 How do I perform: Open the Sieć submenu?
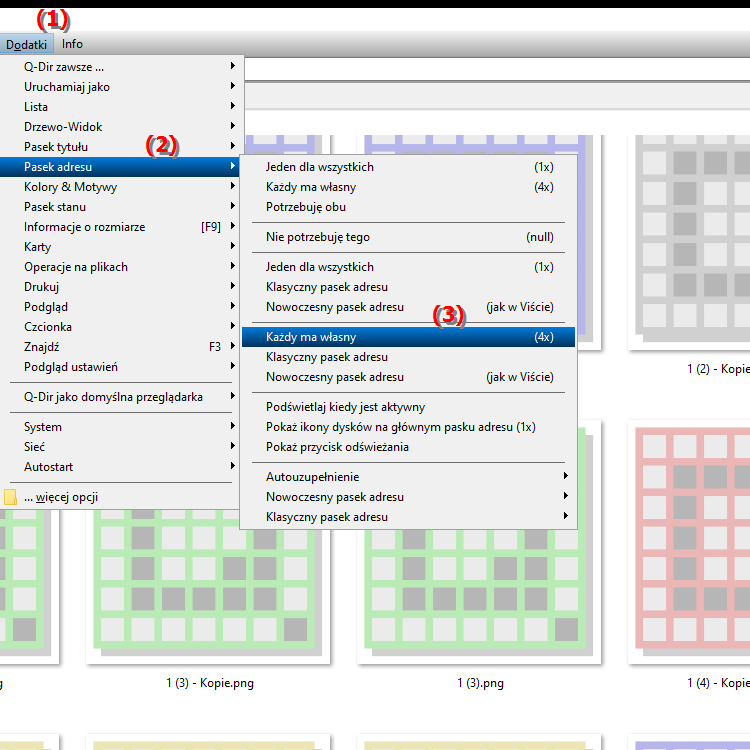pyautogui.click(x=122, y=447)
